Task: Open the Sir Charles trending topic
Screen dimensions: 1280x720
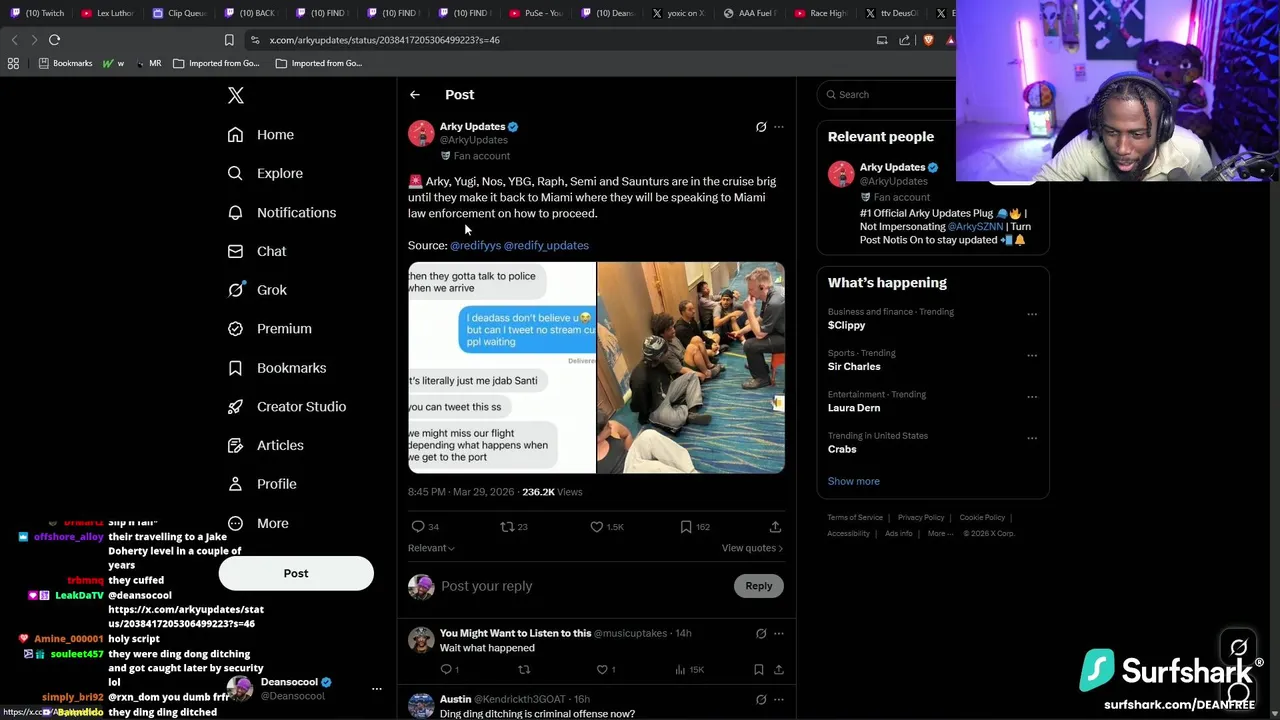Action: click(x=854, y=367)
